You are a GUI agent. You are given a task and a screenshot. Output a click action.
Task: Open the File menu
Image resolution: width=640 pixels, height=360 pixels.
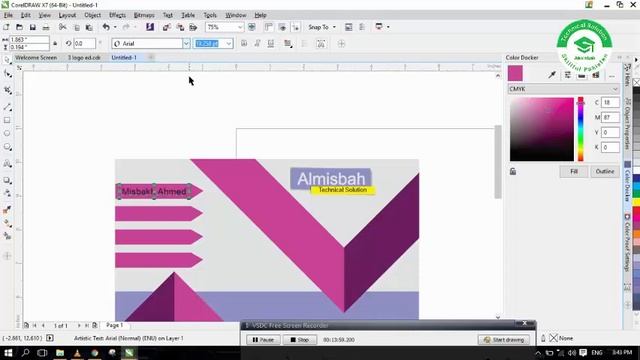tap(8, 15)
